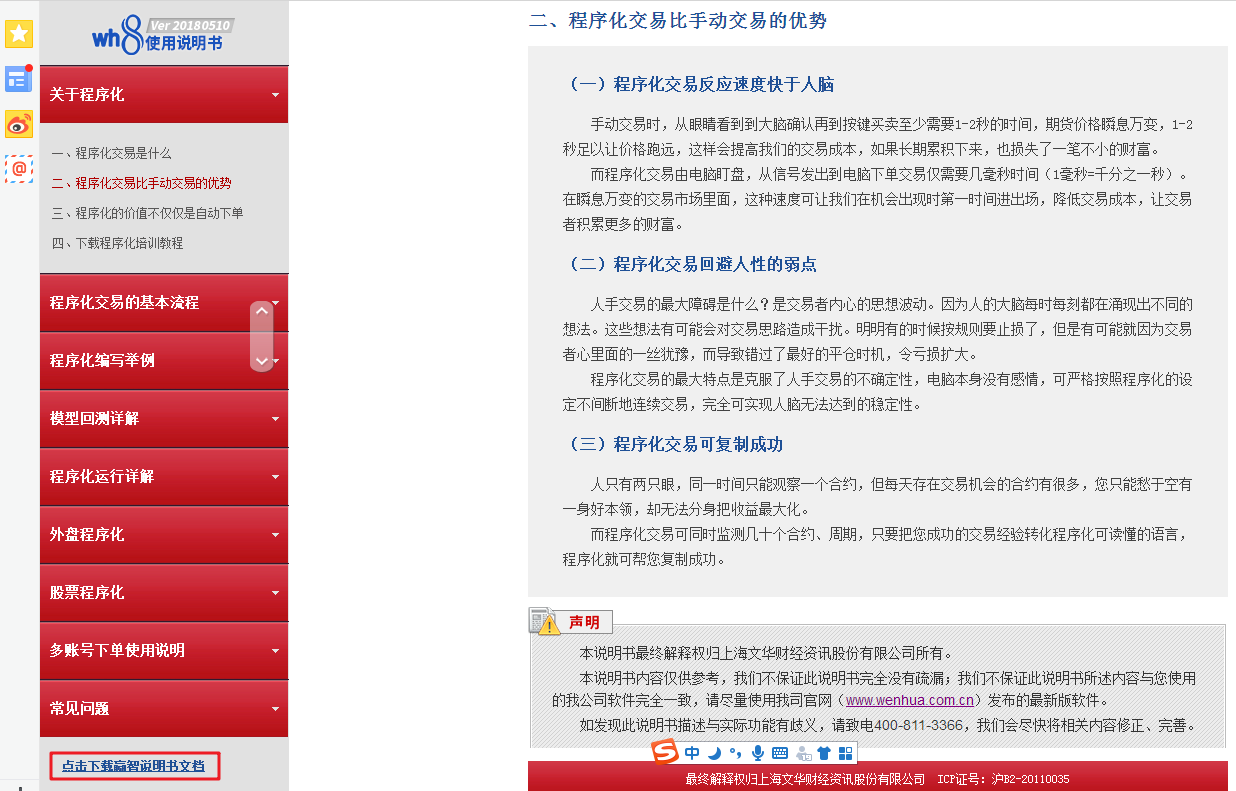Screen dimensions: 1236x791
Task: Open the Sogou soft keyboard icon
Action: 780,753
